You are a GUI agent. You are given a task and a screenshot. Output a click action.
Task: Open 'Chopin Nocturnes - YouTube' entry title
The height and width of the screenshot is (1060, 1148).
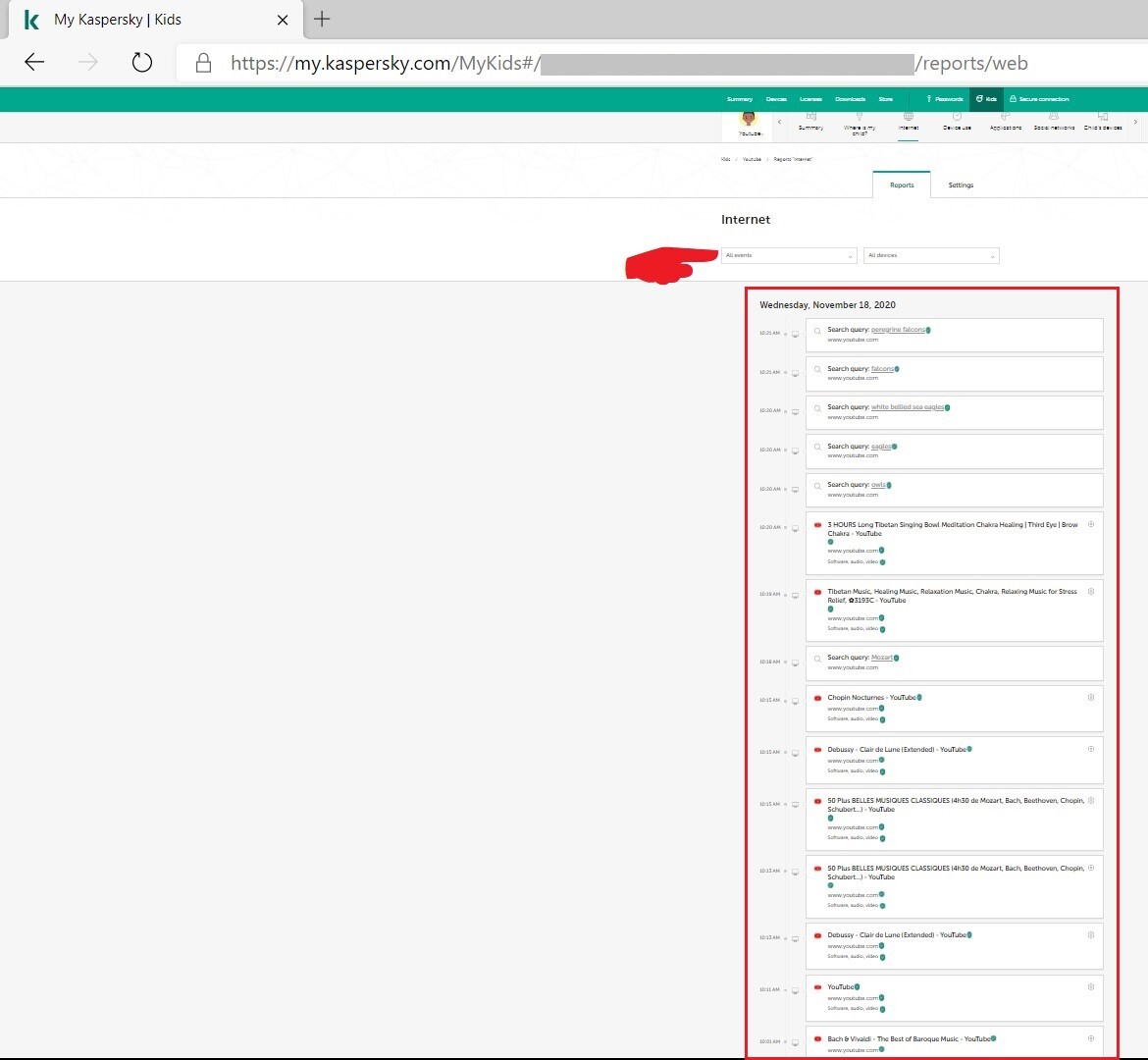click(871, 698)
